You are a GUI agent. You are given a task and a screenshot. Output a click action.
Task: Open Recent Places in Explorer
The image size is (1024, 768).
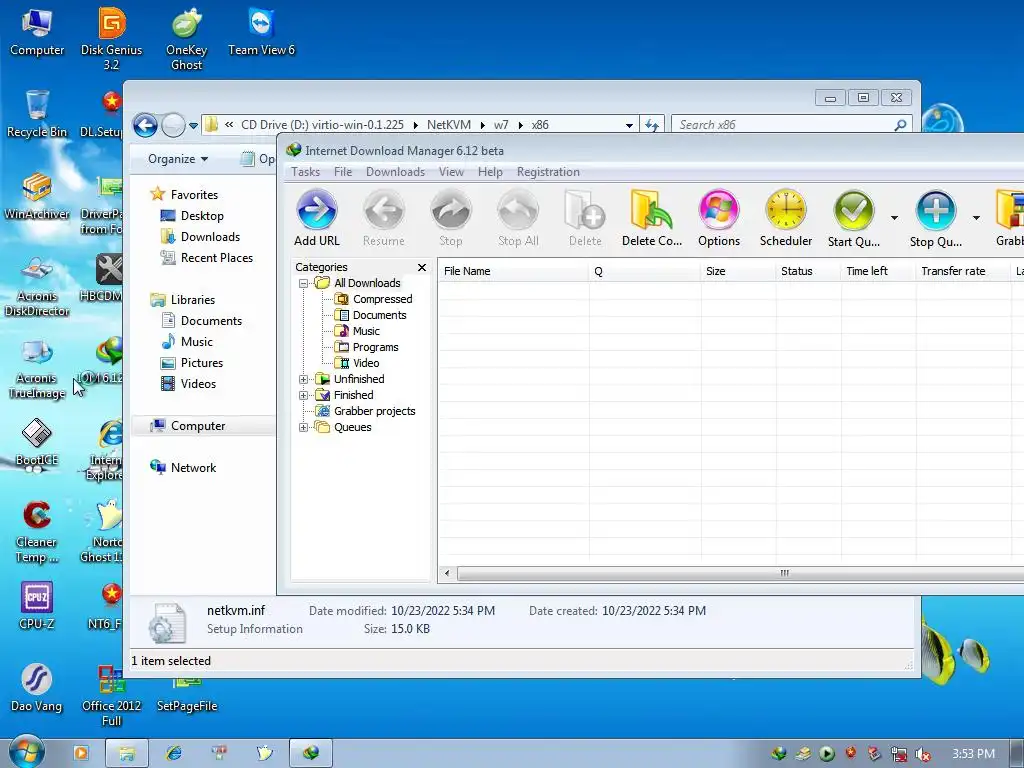pos(216,257)
